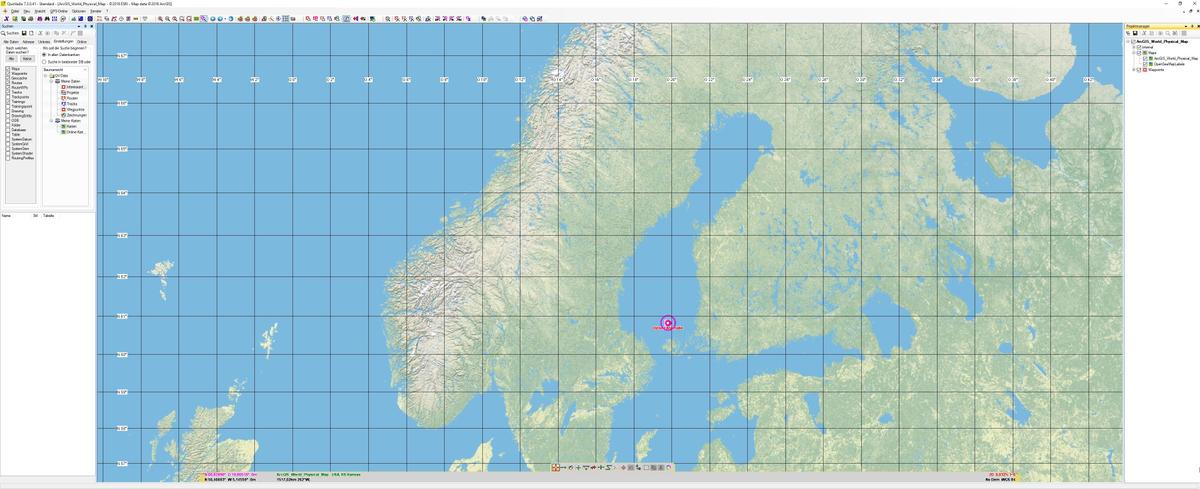This screenshot has height=489, width=1200.
Task: Collapse the Maps node in Projektmanager
Action: tap(1133, 53)
